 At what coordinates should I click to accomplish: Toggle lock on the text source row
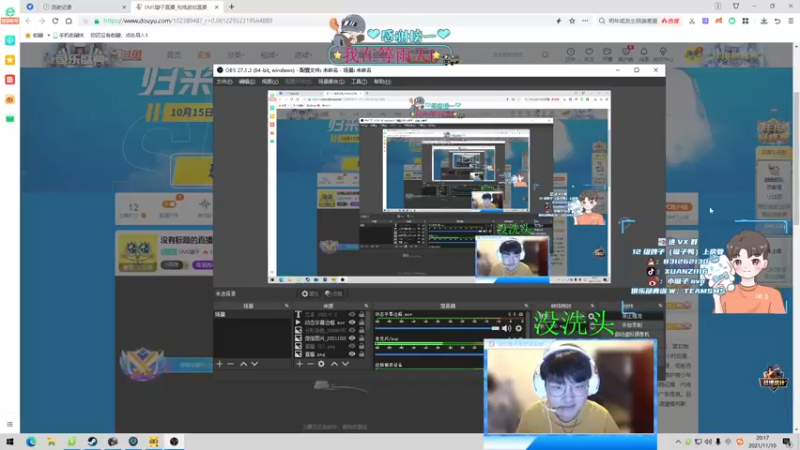pyautogui.click(x=362, y=315)
